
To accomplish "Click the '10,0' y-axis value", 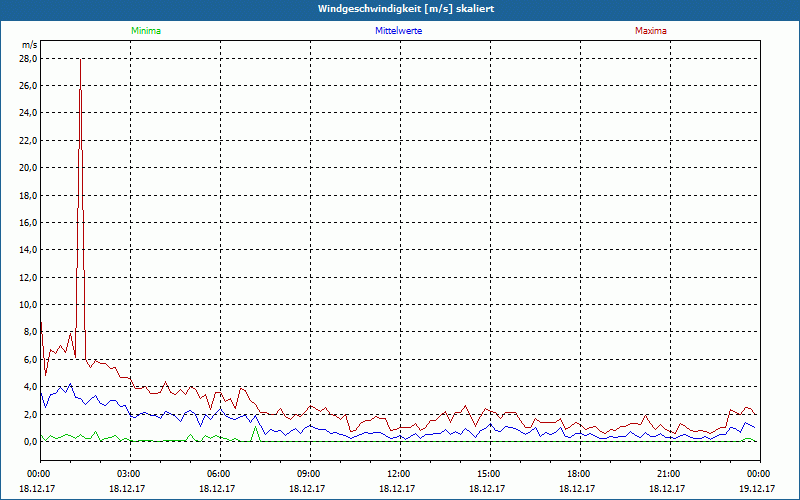I will point(29,305).
